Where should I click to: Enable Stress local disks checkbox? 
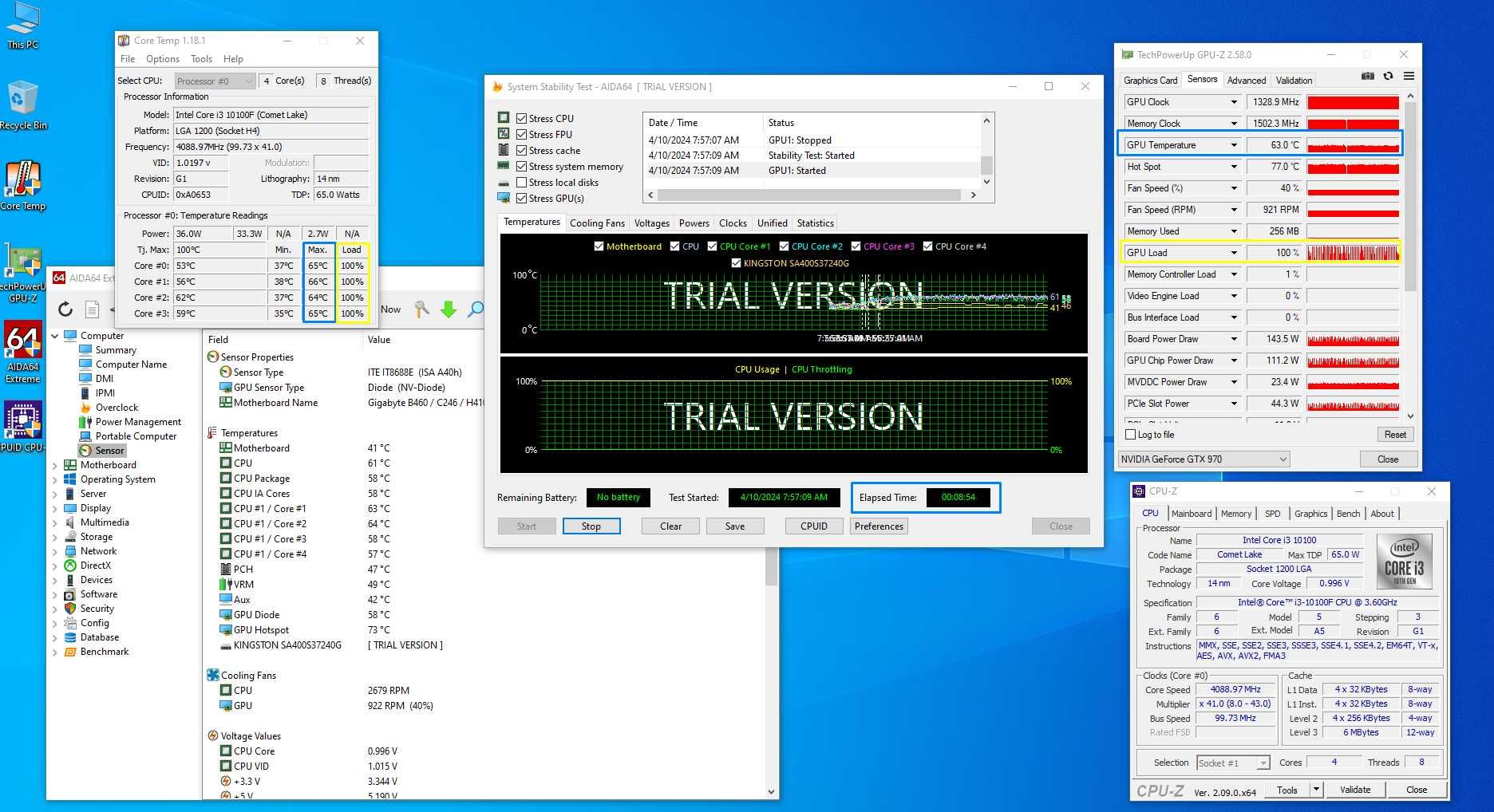(x=521, y=183)
